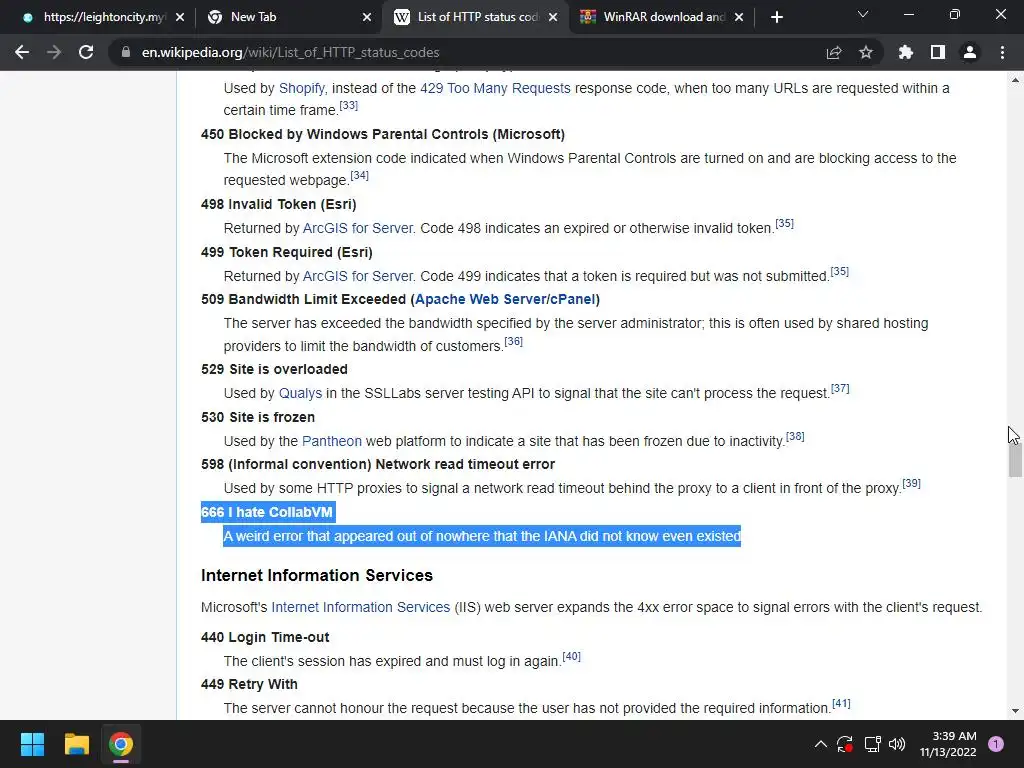Click the sync status tray icon
1024x768 pixels.
point(844,744)
